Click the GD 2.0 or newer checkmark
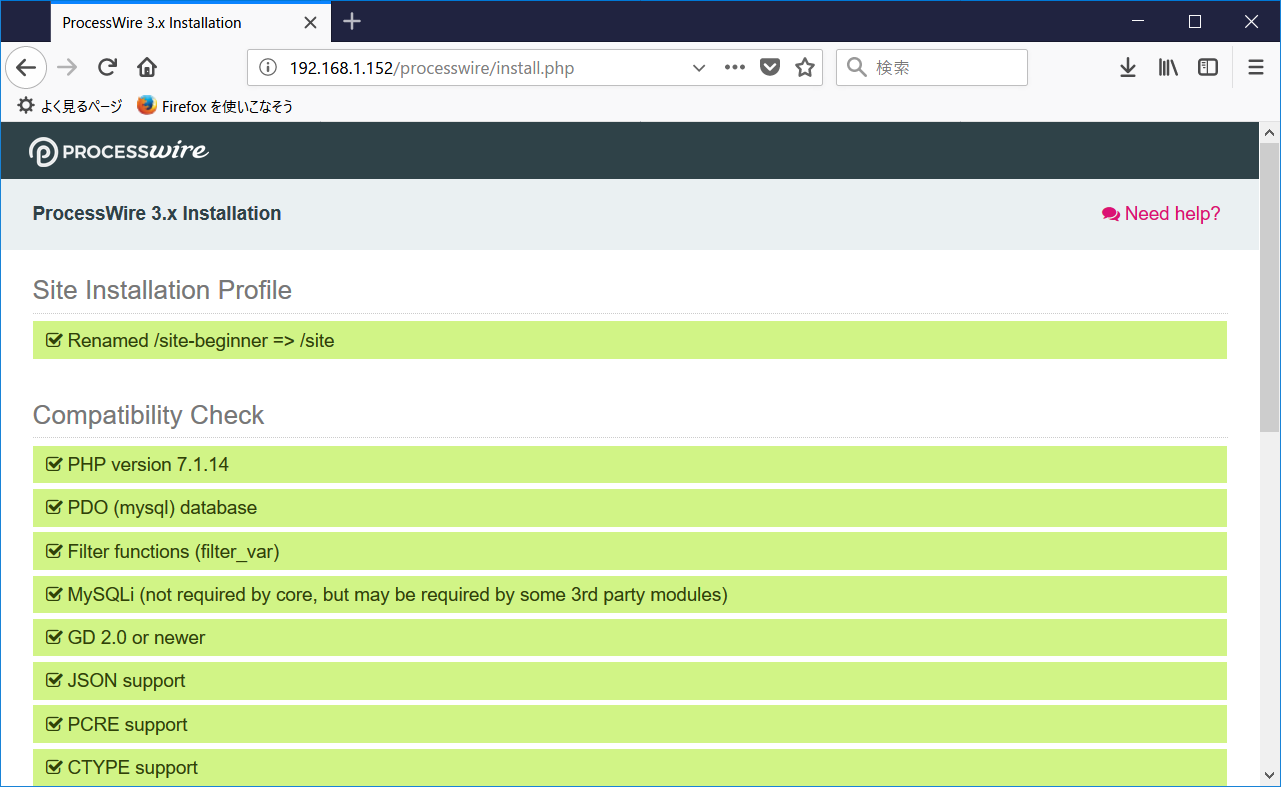 pos(54,637)
